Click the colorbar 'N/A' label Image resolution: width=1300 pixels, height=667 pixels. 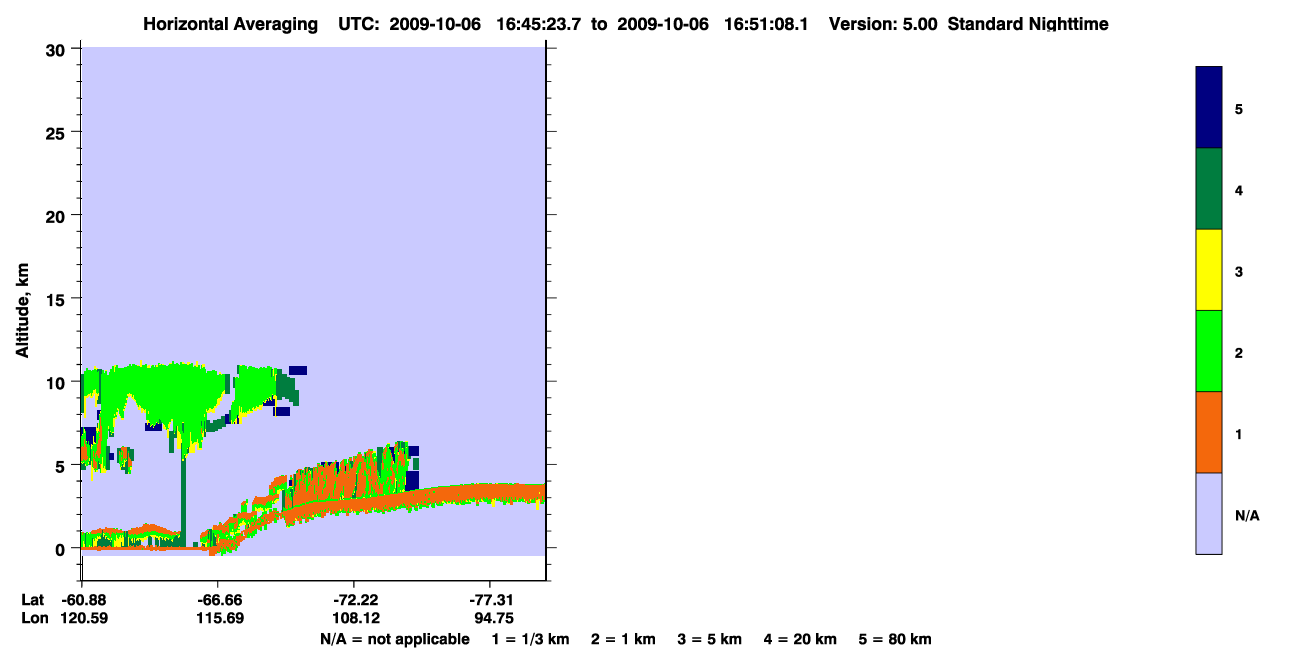tap(1246, 515)
